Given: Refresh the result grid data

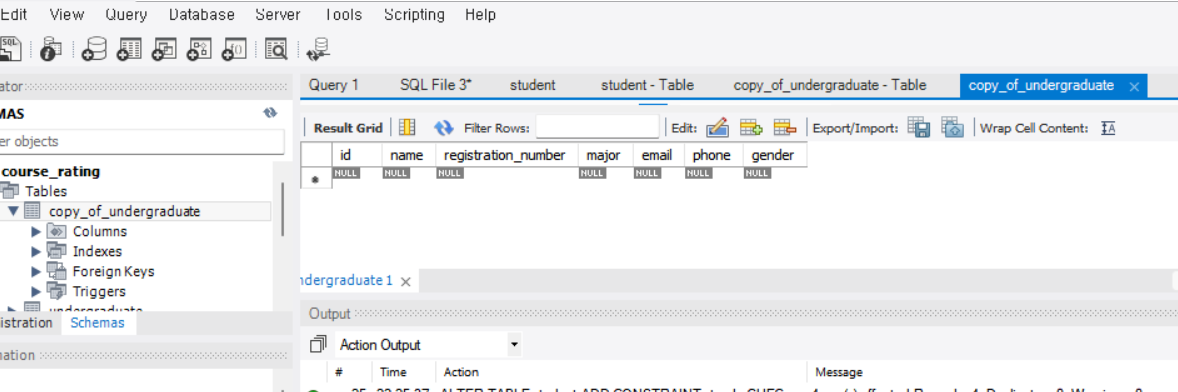Looking at the screenshot, I should tap(444, 128).
